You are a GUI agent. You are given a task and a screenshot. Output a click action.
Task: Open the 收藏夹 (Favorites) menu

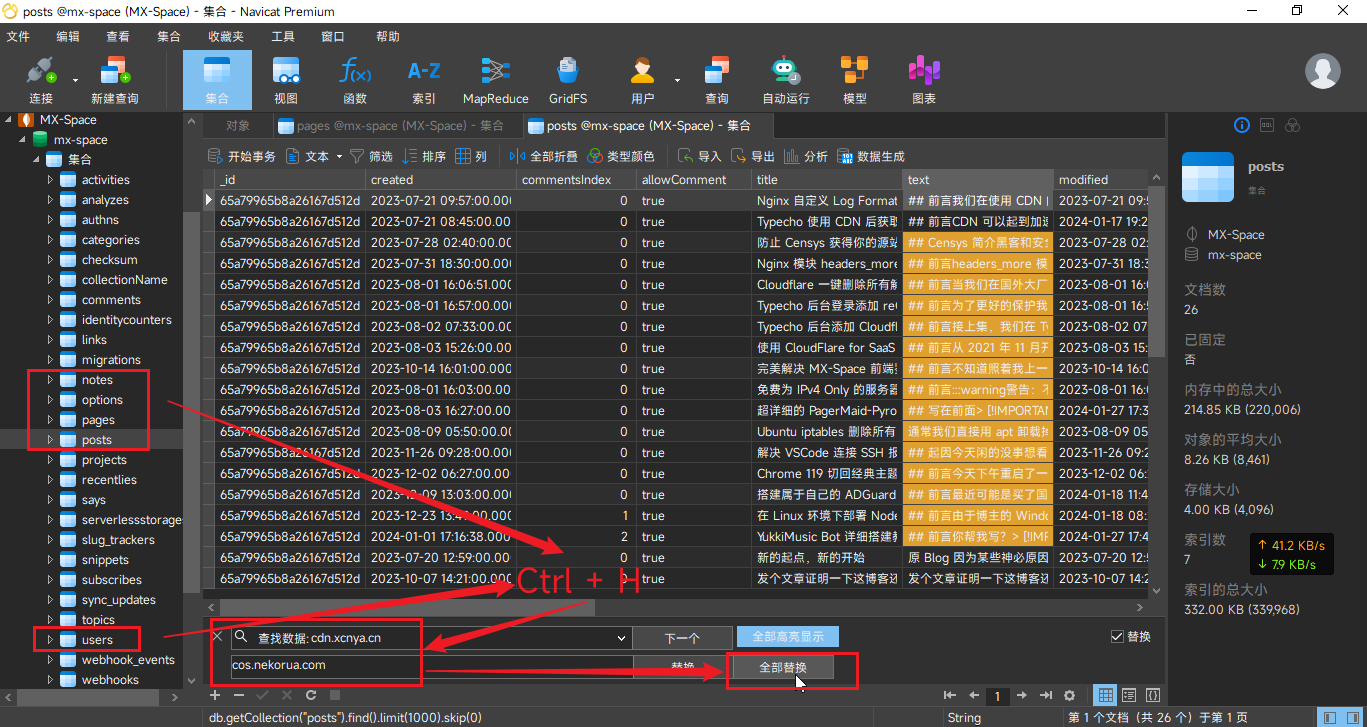226,36
